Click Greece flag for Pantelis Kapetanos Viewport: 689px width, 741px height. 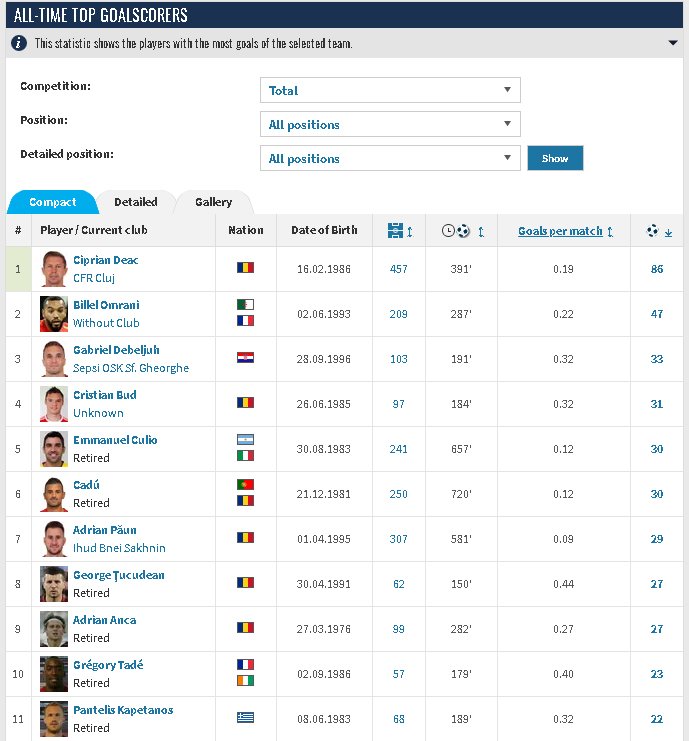tap(245, 718)
